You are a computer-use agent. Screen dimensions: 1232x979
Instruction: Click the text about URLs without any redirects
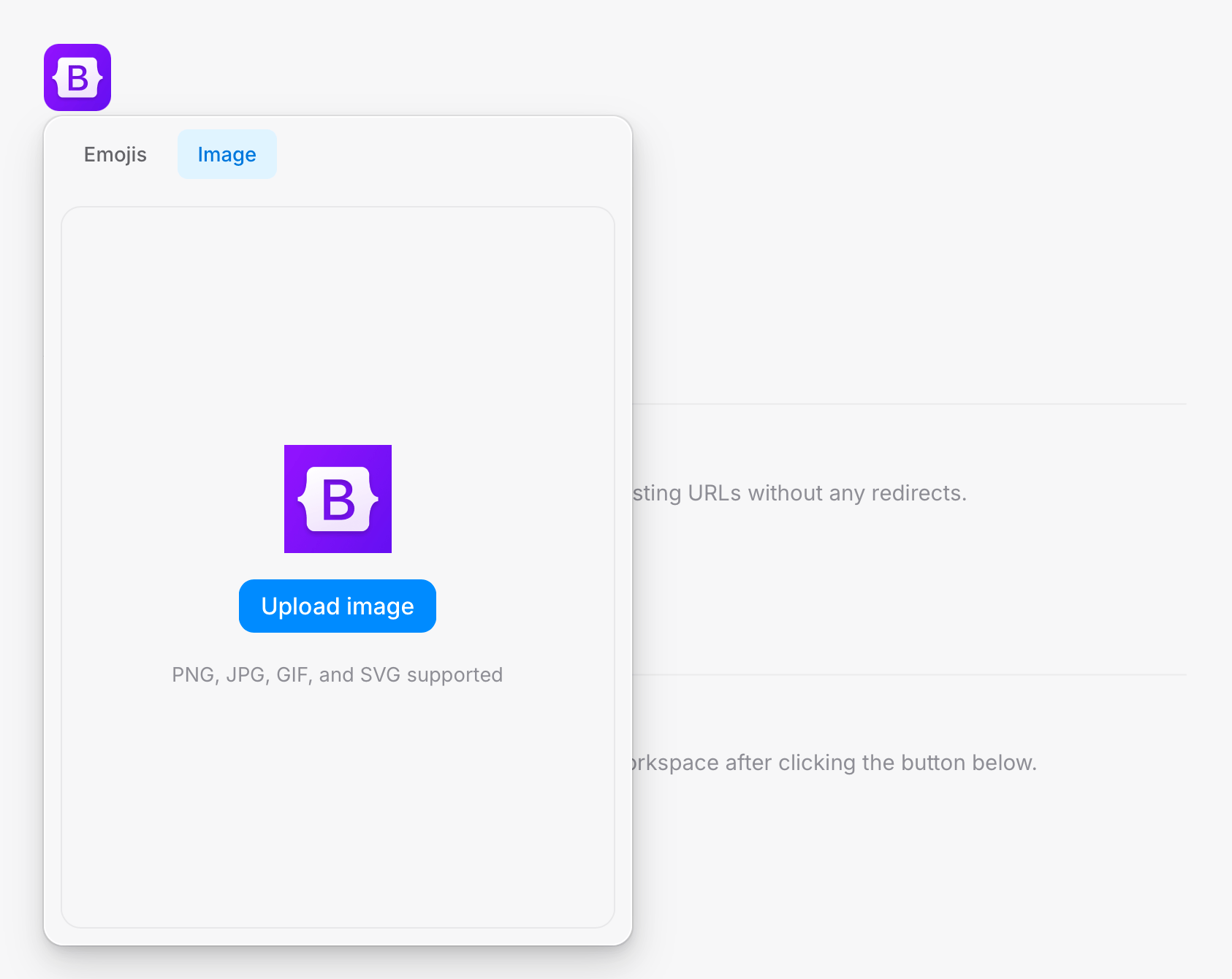tap(799, 493)
